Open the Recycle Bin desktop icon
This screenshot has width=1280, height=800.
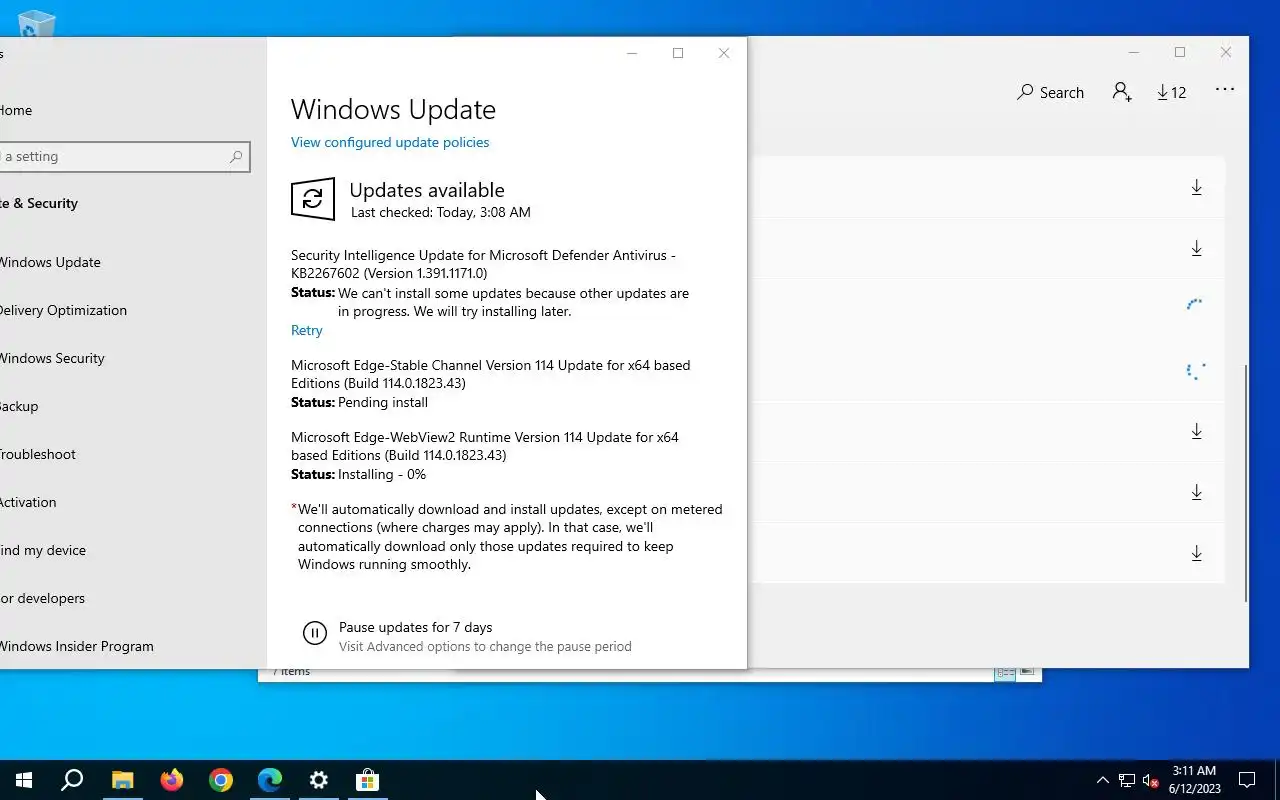37,22
